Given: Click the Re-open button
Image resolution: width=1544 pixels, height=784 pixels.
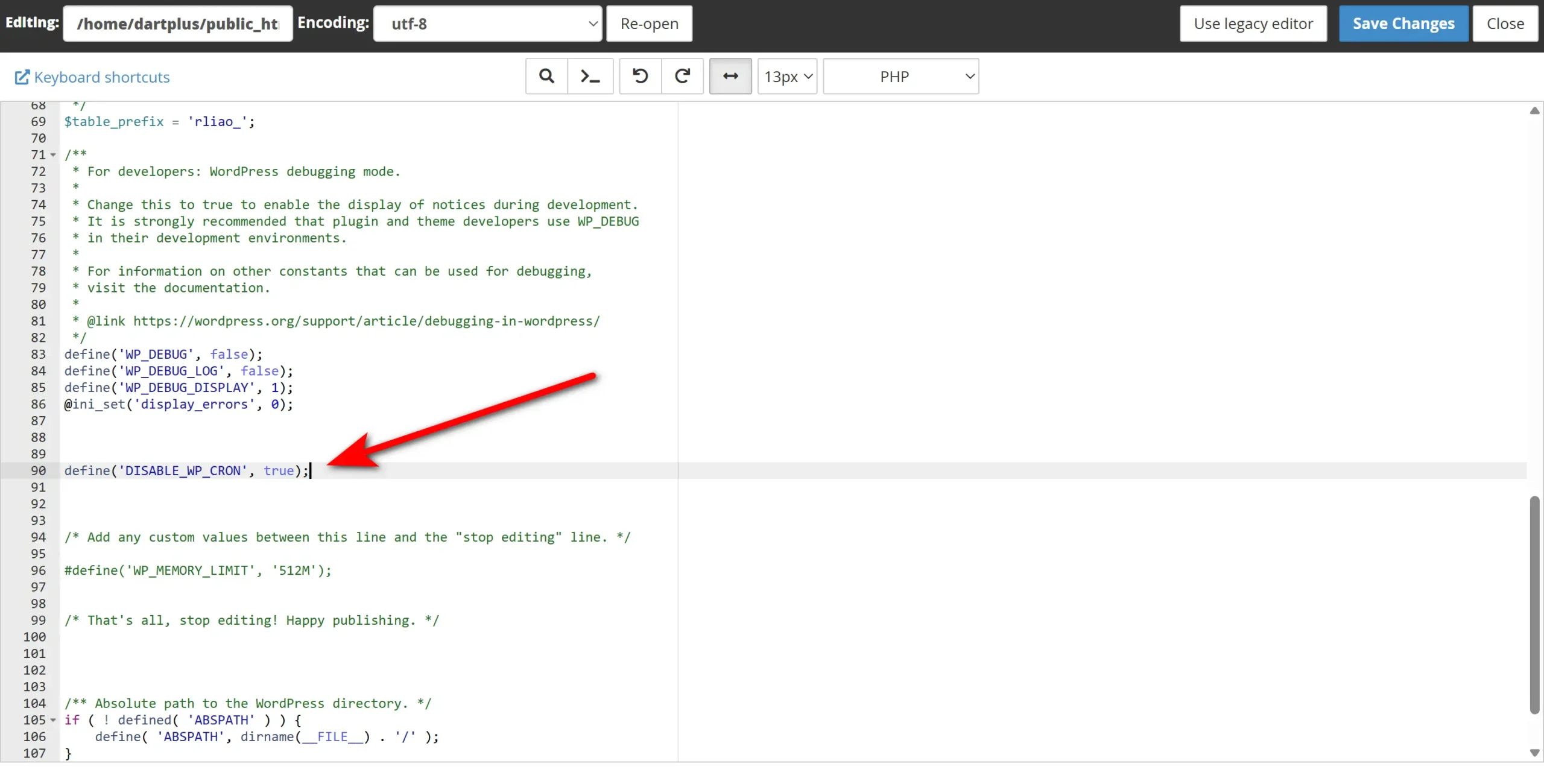Looking at the screenshot, I should click(649, 24).
